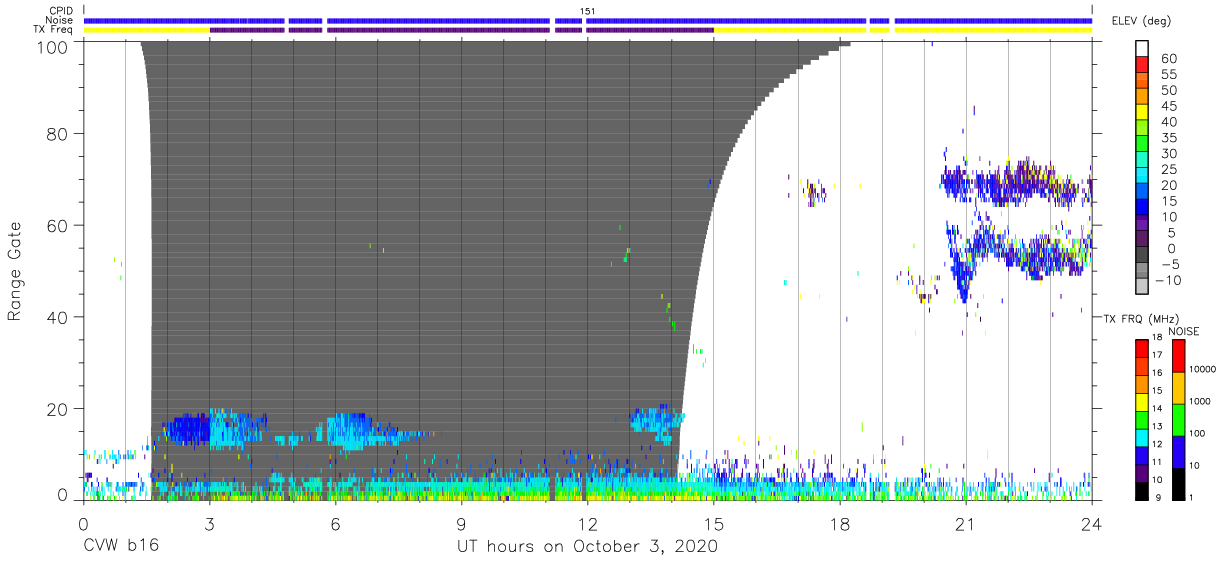Pick the orange segment of noise colorbar
This screenshot has width=1228, height=567.
pos(1179,387)
